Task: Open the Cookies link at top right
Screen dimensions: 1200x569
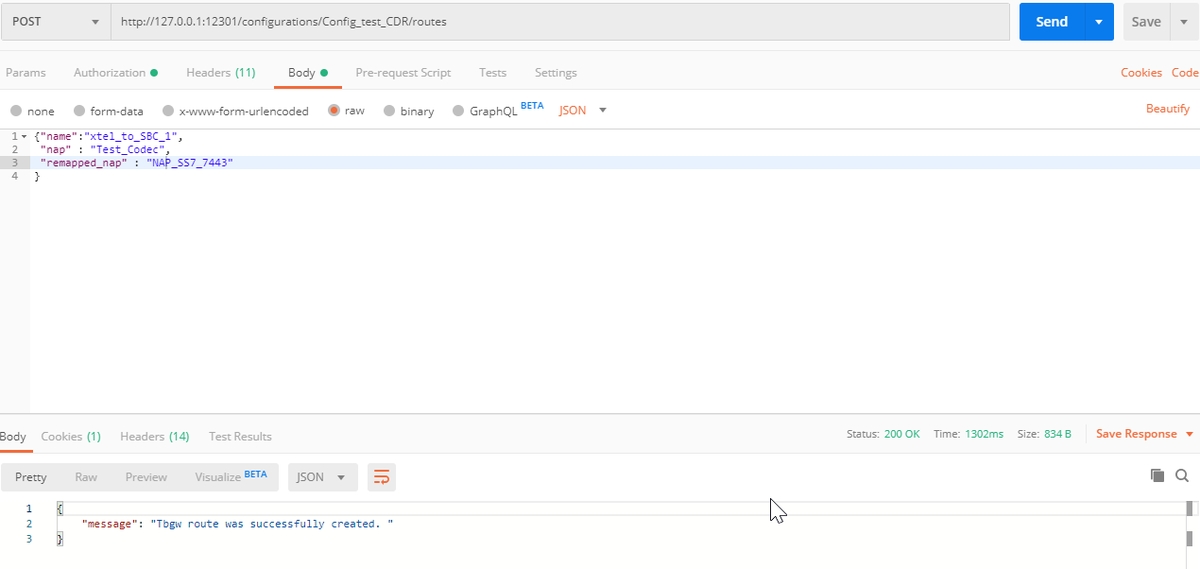Action: click(x=1141, y=73)
